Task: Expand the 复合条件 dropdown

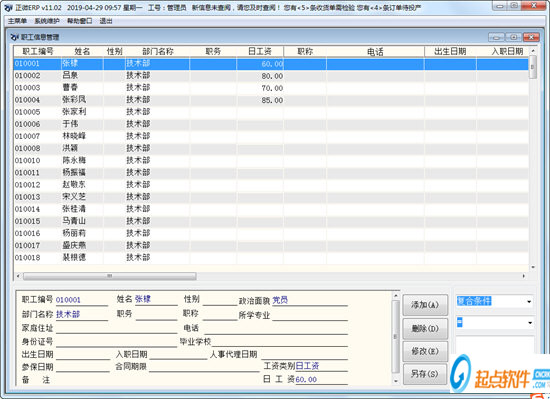Action: pyautogui.click(x=529, y=302)
